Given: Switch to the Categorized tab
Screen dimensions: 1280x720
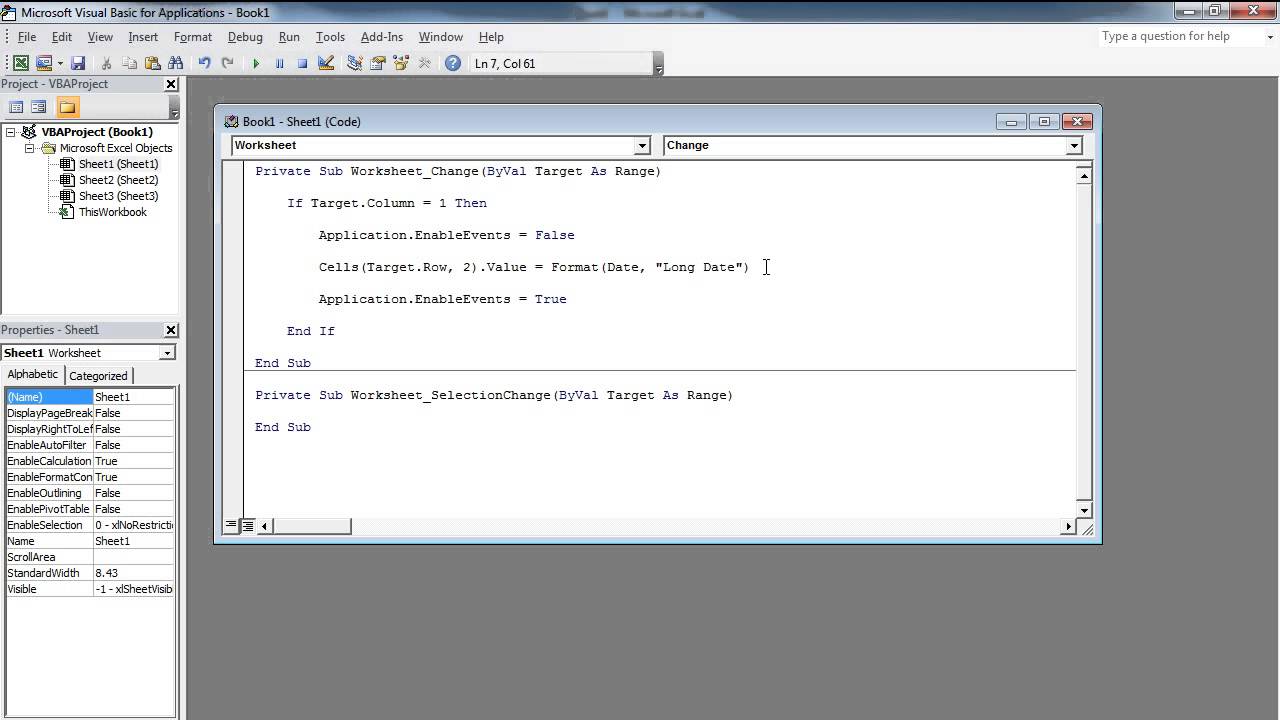Looking at the screenshot, I should coord(98,376).
